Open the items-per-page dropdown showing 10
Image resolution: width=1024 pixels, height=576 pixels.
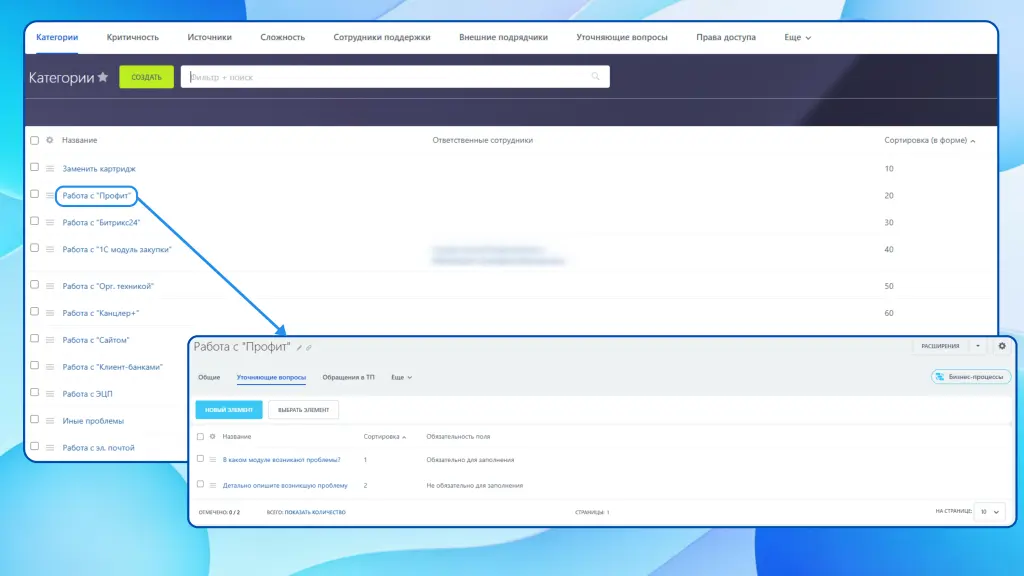click(989, 512)
